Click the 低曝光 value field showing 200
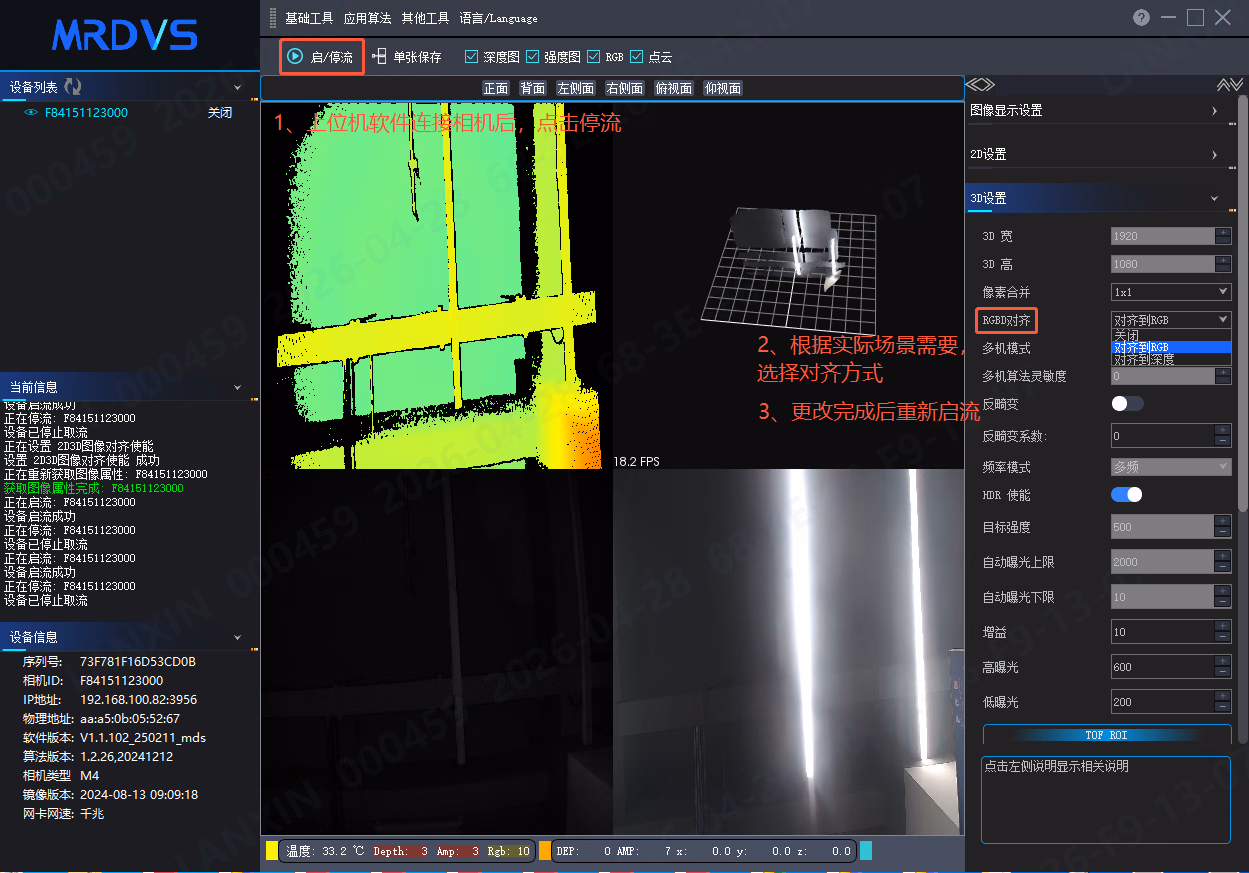The image size is (1249, 873). 1162,702
